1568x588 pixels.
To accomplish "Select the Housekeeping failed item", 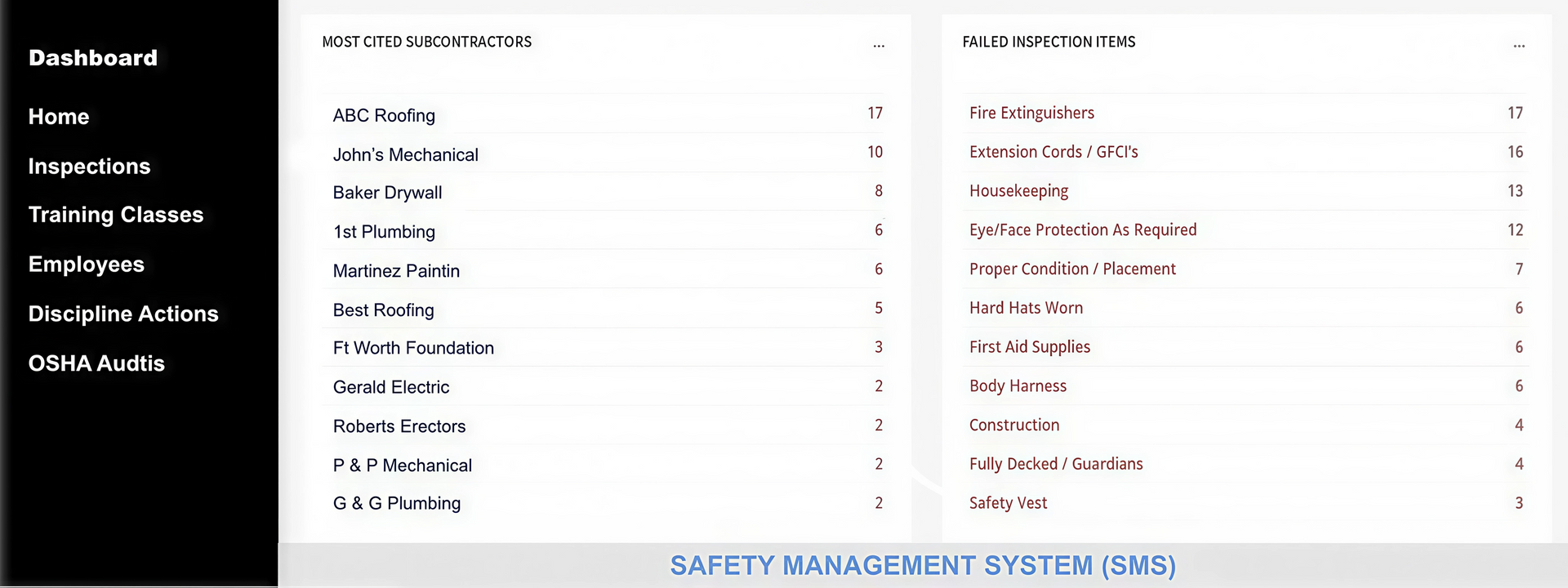I will click(x=1018, y=191).
